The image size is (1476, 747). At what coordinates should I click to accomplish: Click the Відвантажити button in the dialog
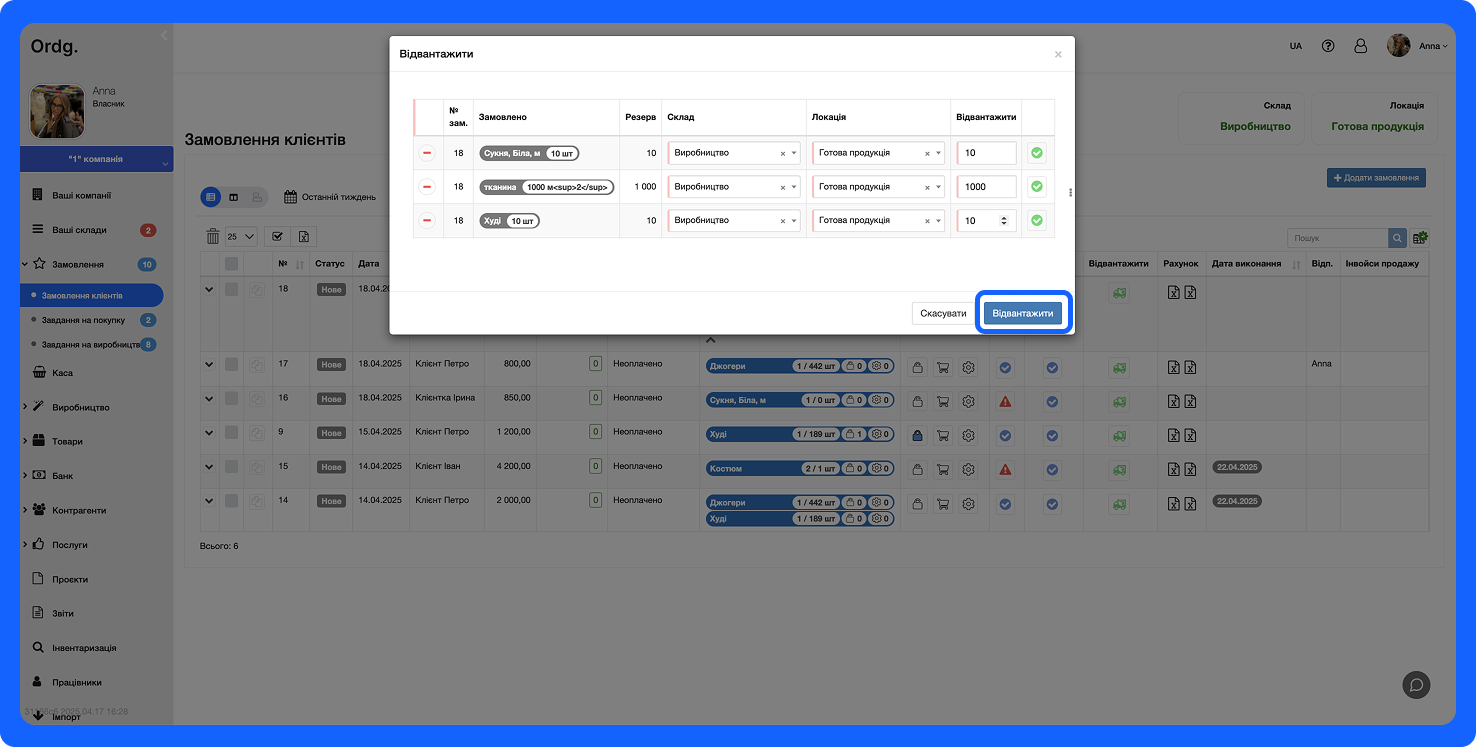tap(1022, 313)
